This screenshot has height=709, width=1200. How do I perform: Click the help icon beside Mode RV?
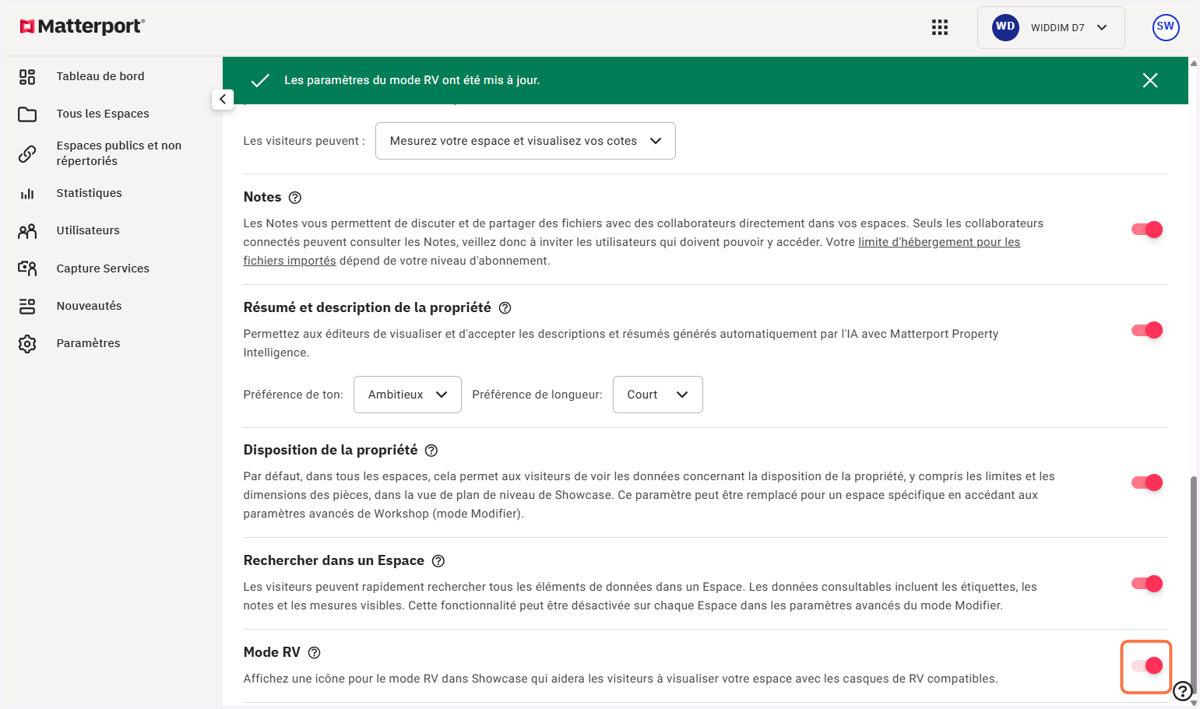pyautogui.click(x=314, y=653)
